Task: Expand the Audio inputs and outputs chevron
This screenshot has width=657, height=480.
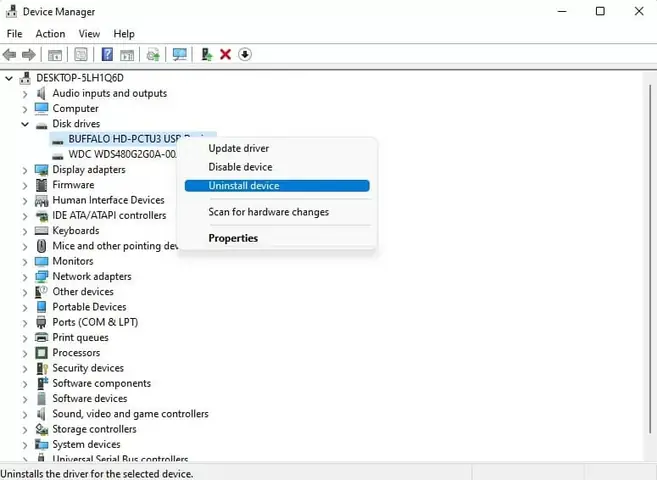Action: click(x=25, y=94)
